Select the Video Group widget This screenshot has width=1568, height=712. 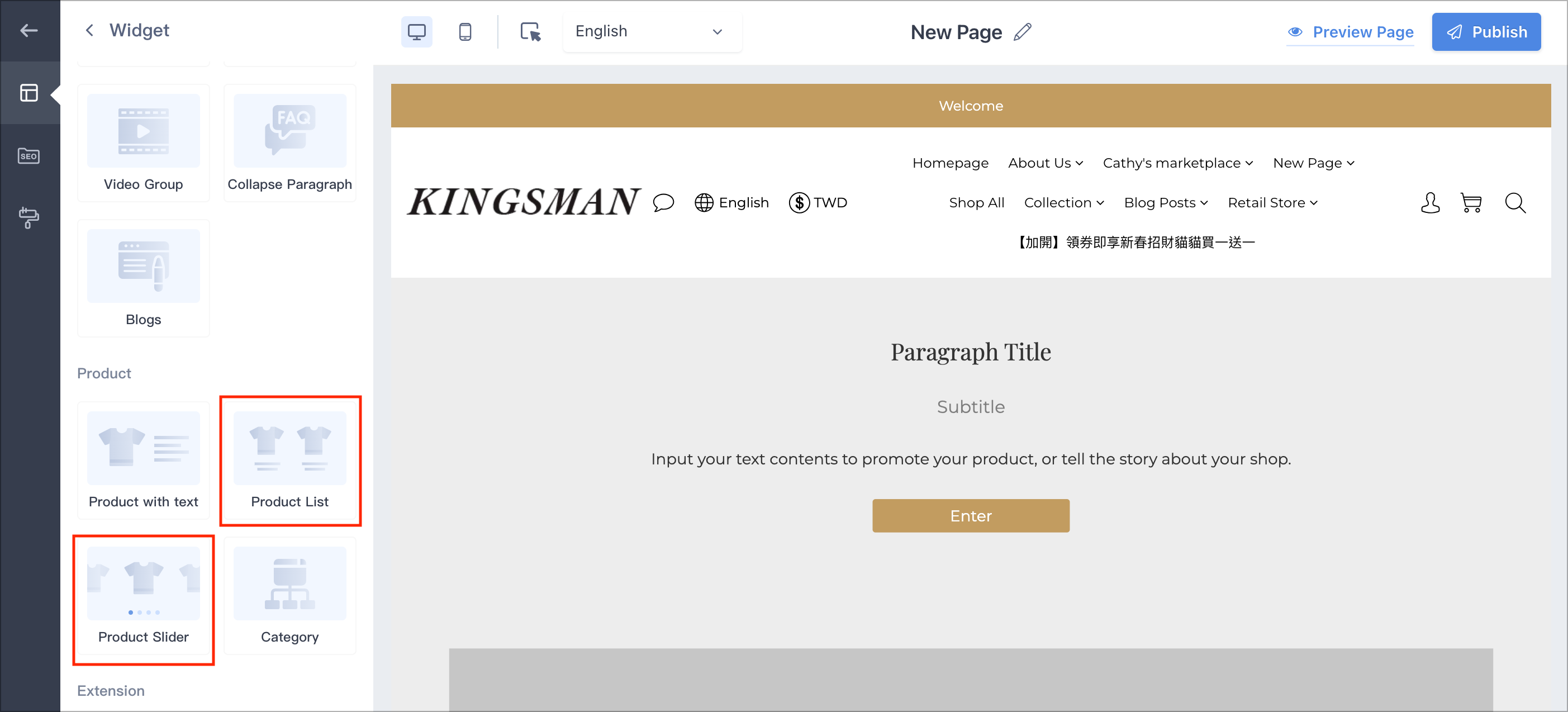pyautogui.click(x=144, y=142)
